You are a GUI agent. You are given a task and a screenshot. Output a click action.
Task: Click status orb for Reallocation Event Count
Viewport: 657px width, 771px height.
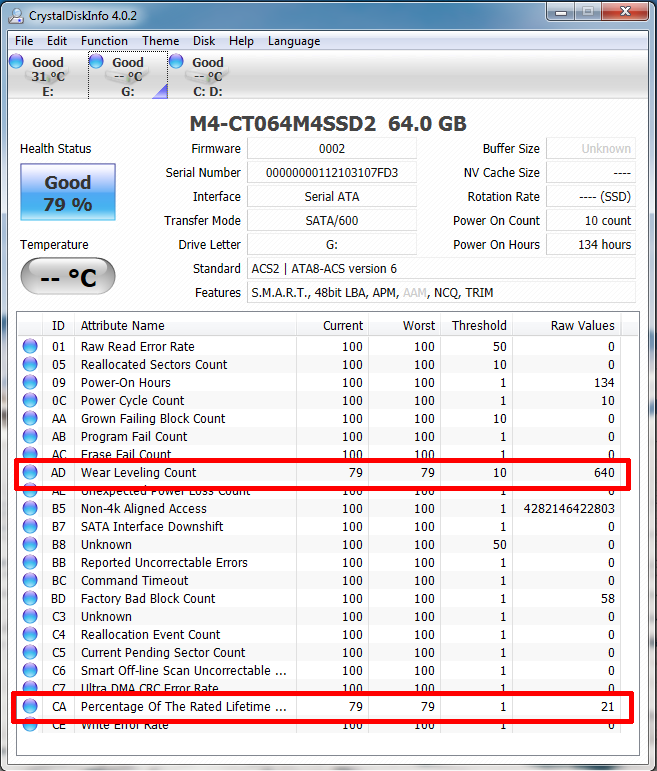(x=30, y=634)
